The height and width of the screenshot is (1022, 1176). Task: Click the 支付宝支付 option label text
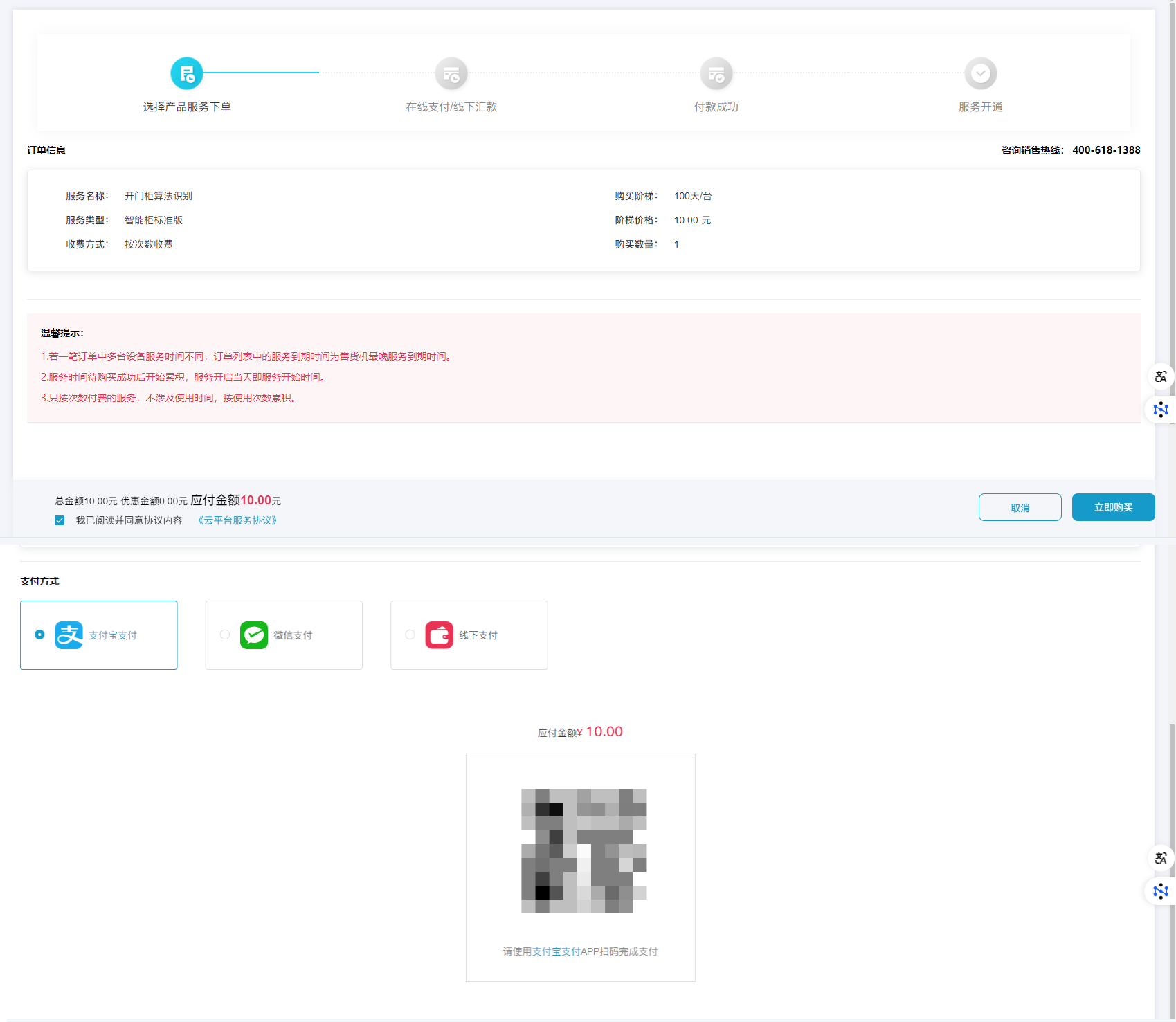pos(113,635)
